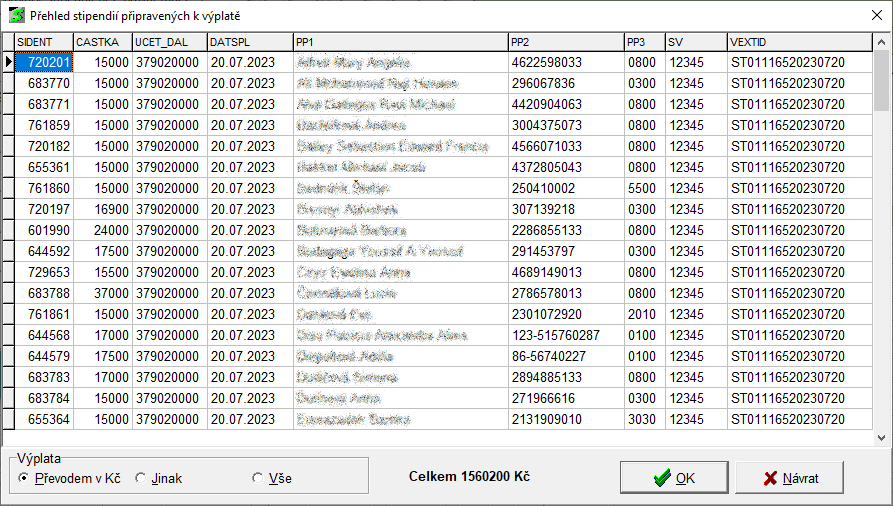Screen dimensions: 893x506
Task: Select the Převodem v Kč radio option
Action: [x=25, y=479]
